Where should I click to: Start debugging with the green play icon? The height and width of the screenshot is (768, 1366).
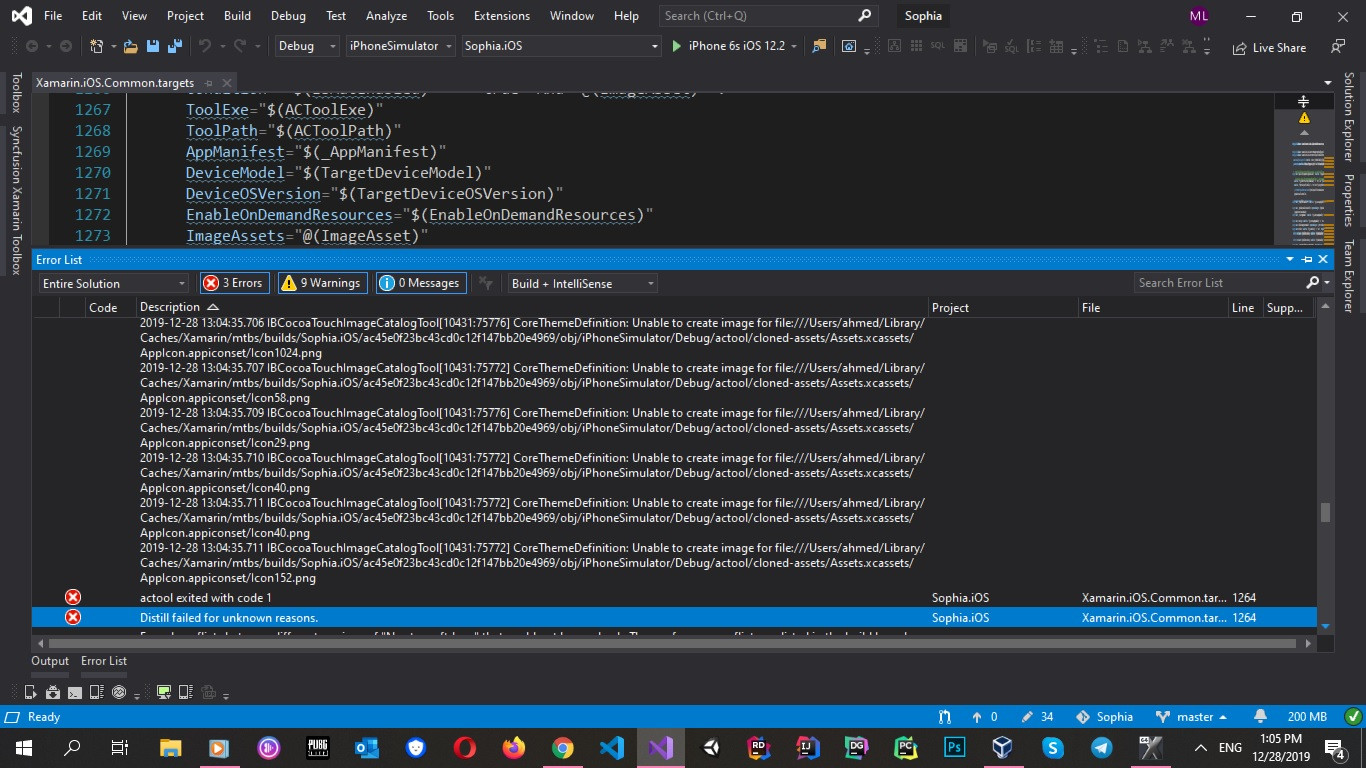(x=677, y=46)
